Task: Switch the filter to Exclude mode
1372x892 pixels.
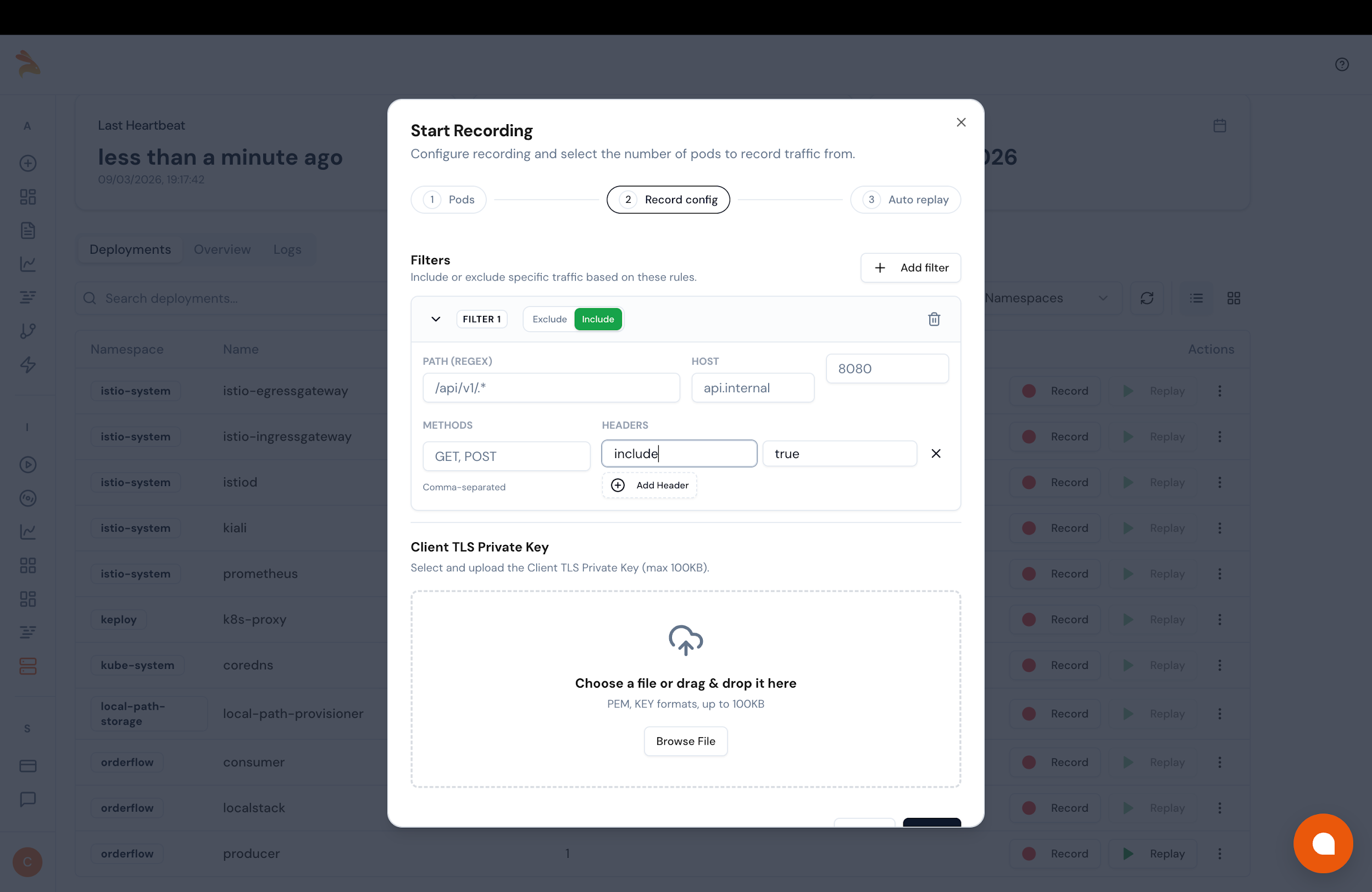Action: coord(548,319)
